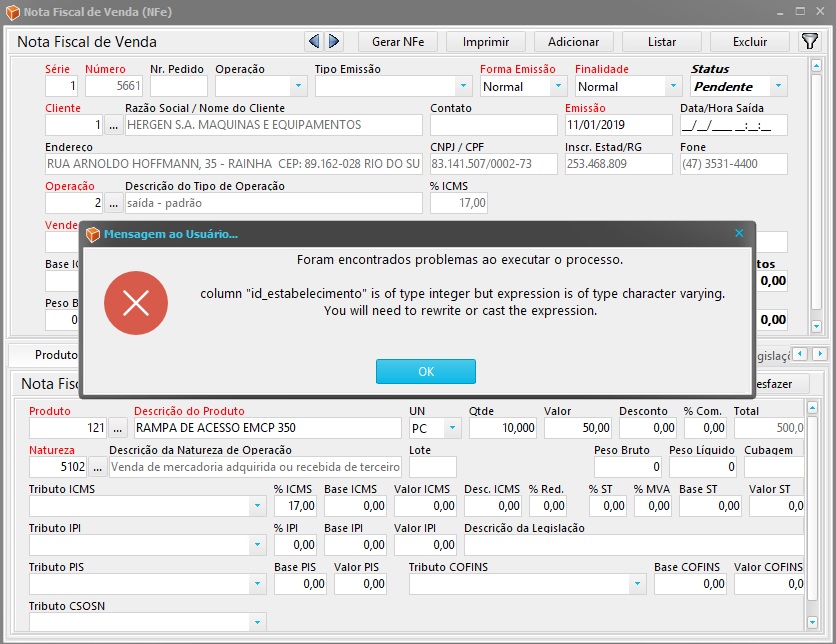Screen dimensions: 836x644
Task: Click the Imprimir button
Action: pos(486,42)
